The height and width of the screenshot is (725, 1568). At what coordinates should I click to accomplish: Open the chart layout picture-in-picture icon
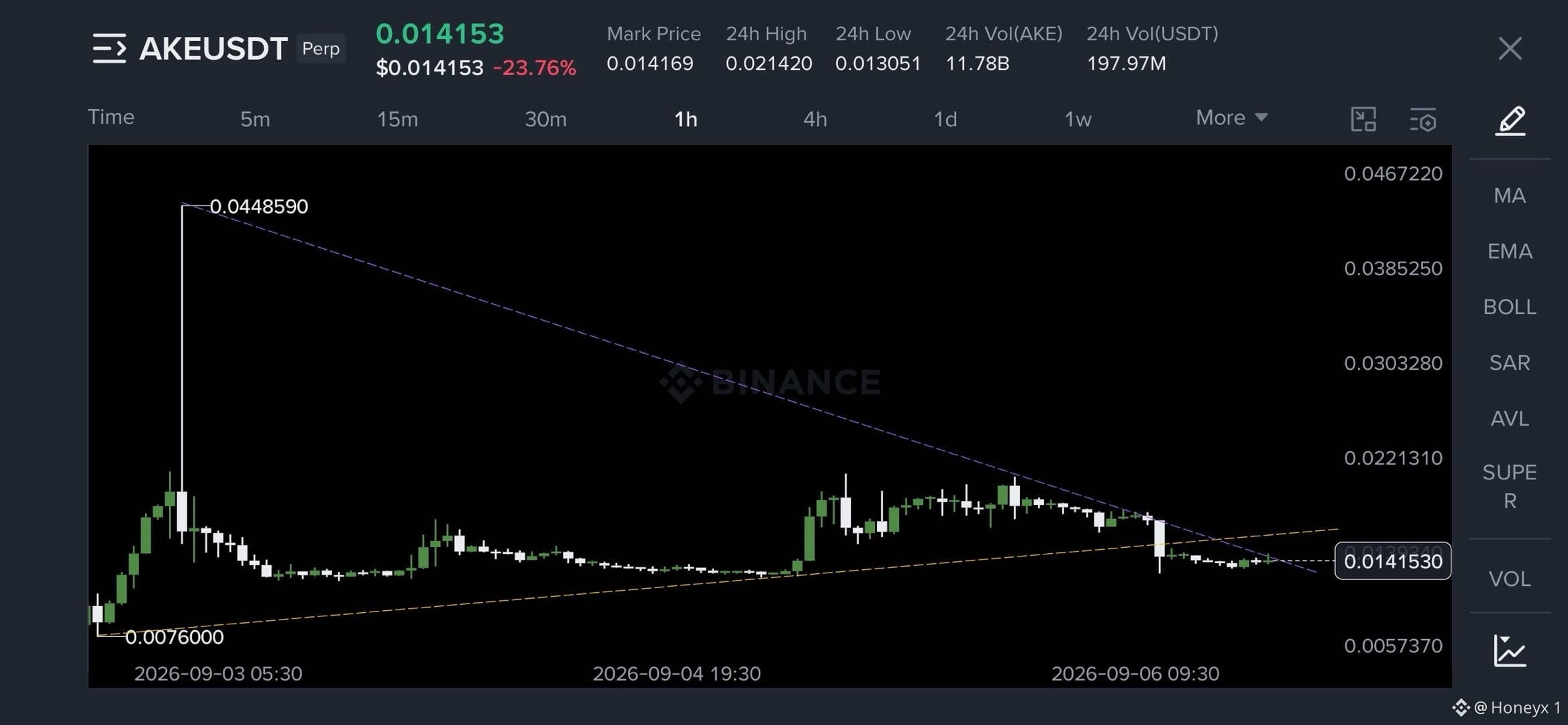(x=1363, y=119)
